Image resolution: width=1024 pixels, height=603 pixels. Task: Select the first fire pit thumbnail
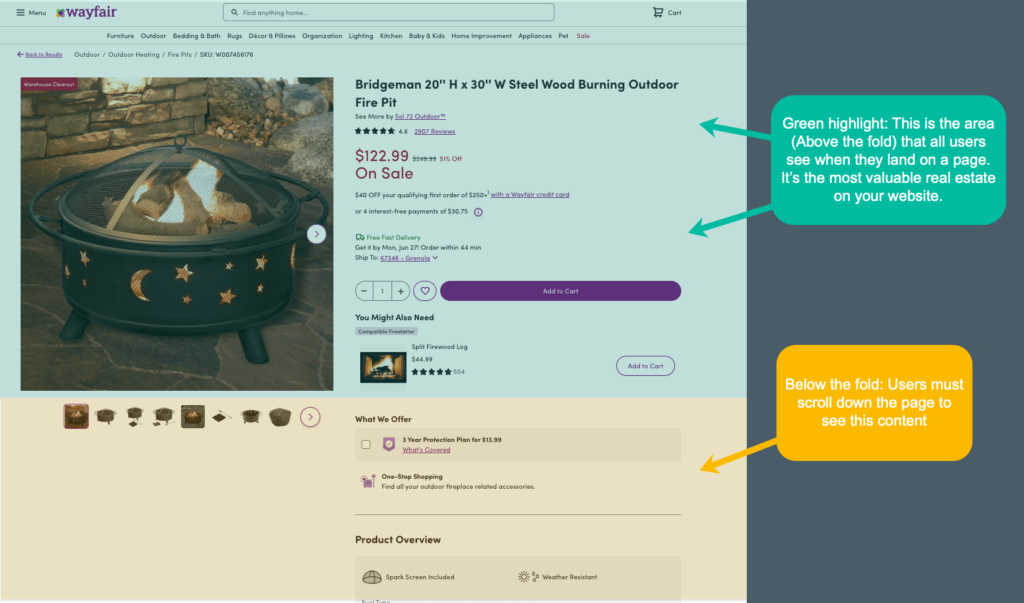click(x=76, y=416)
